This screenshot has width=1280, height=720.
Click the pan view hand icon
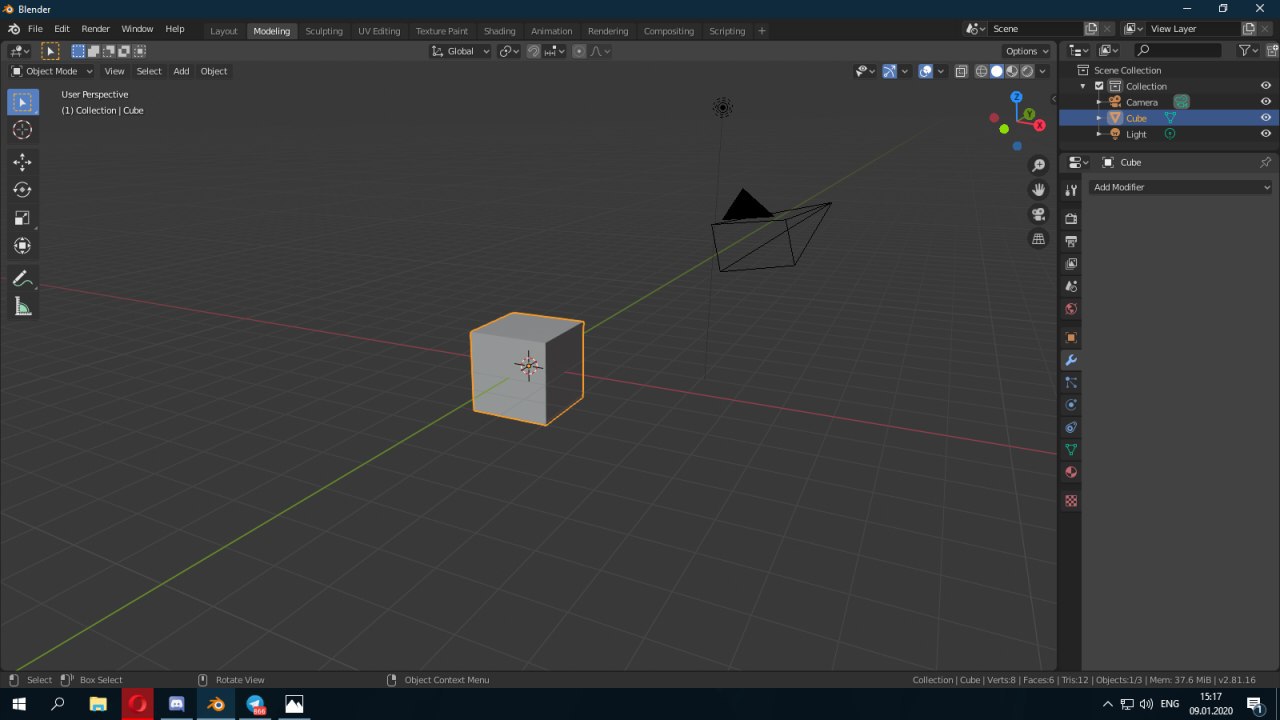pos(1039,190)
